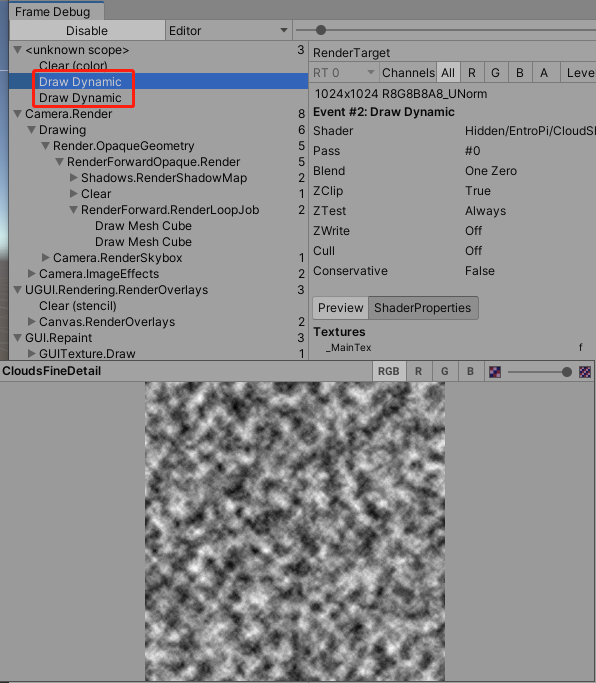Select the RGB mode in the CloudsFineDetail preview
The width and height of the screenshot is (596, 683).
pyautogui.click(x=389, y=371)
